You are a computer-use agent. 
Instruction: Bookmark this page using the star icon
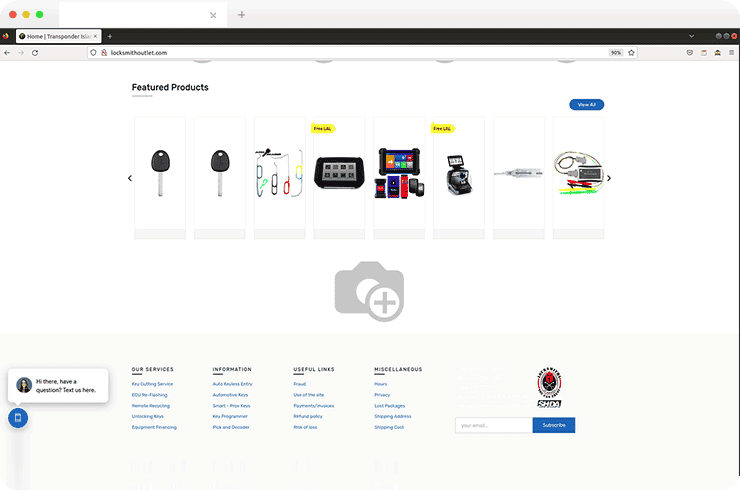tap(631, 52)
